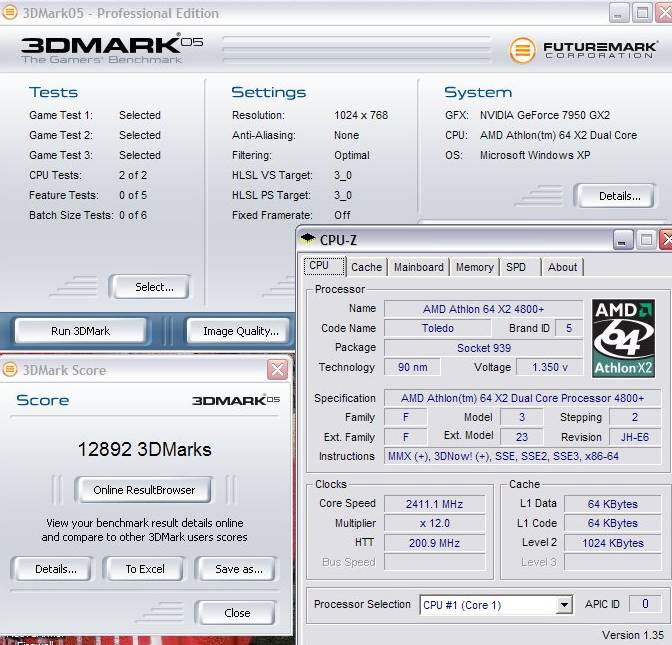Screen dimensions: 672x645
Task: Click the Save as... button
Action: 236,569
